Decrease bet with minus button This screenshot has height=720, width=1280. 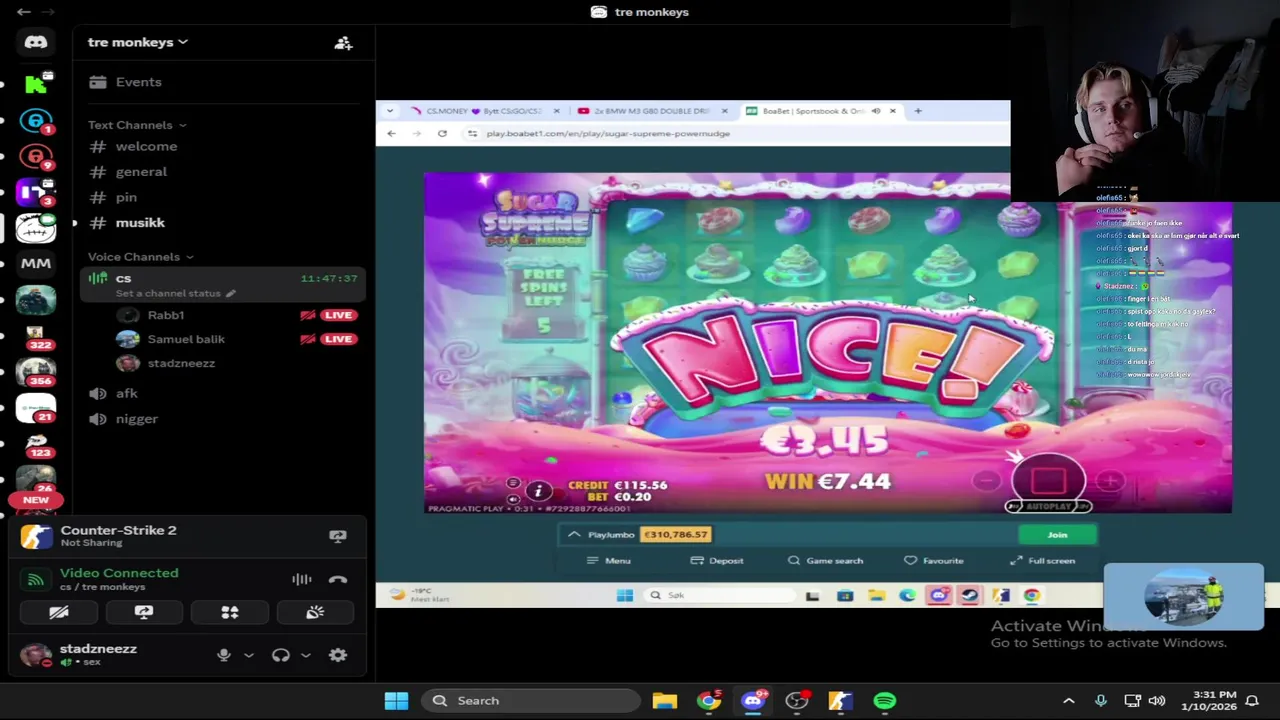[x=985, y=482]
